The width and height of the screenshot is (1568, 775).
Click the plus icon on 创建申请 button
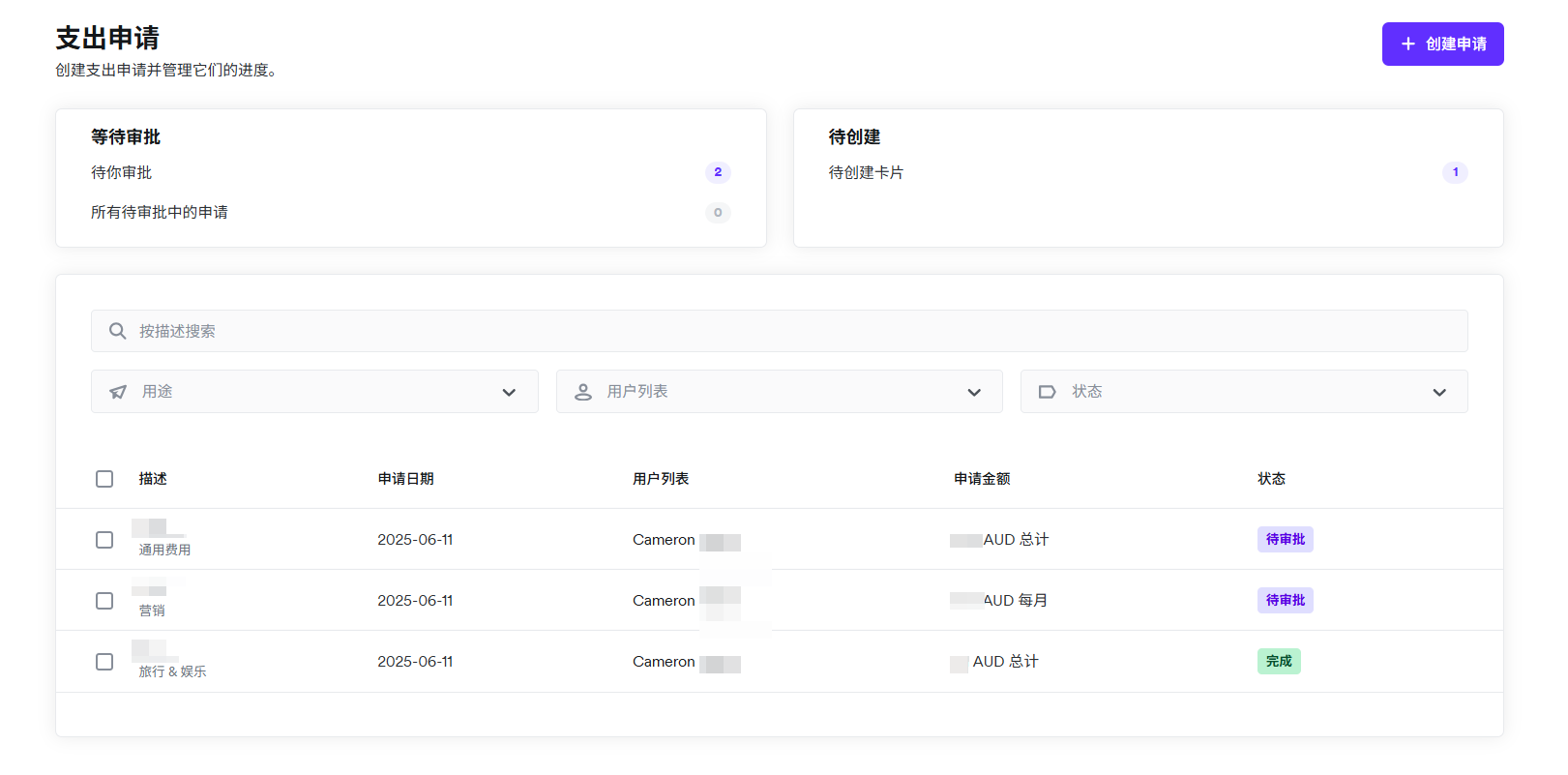[1408, 45]
